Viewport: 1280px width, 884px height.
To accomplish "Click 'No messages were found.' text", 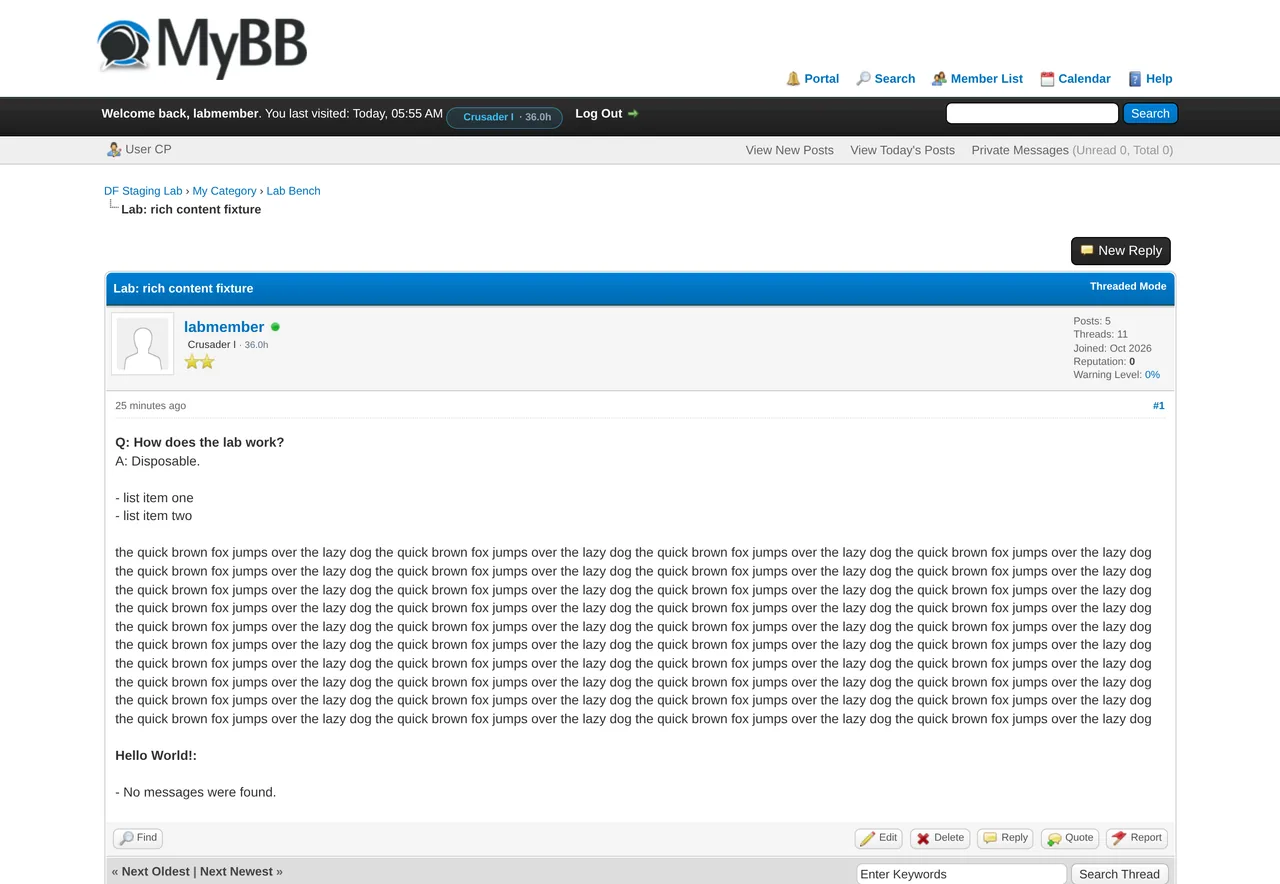I will click(199, 792).
